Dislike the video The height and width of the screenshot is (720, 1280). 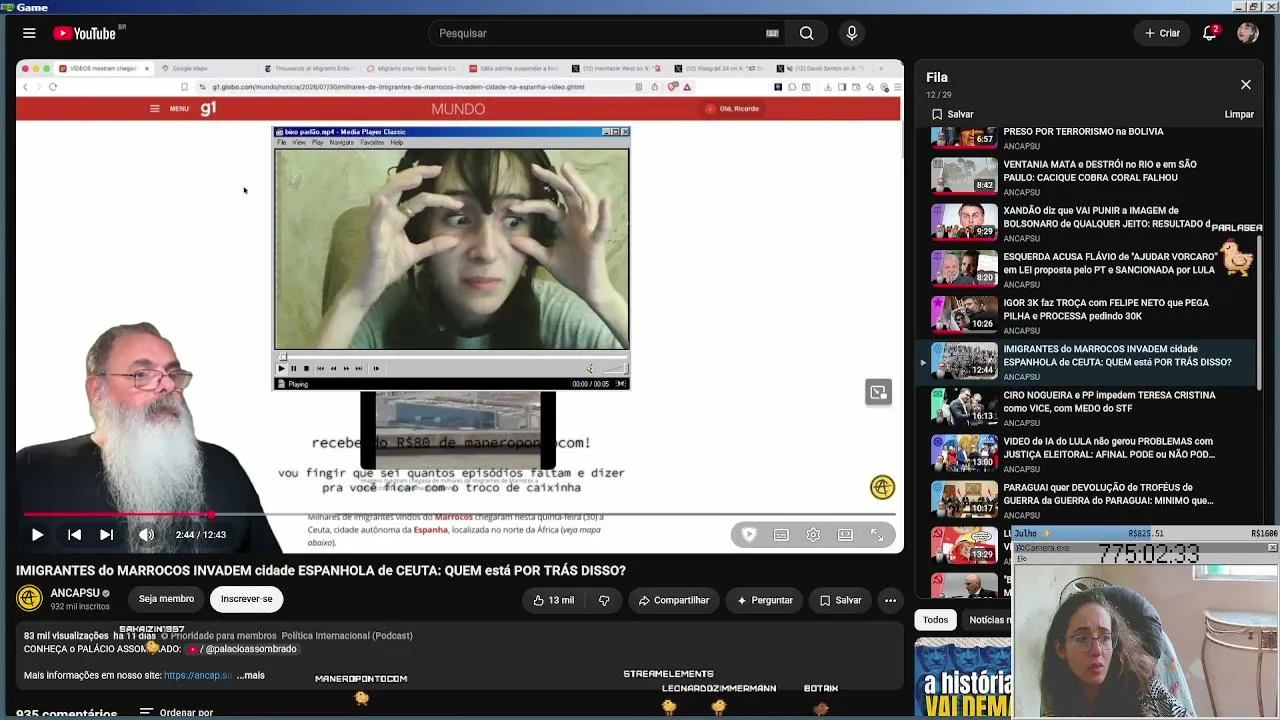pos(604,600)
